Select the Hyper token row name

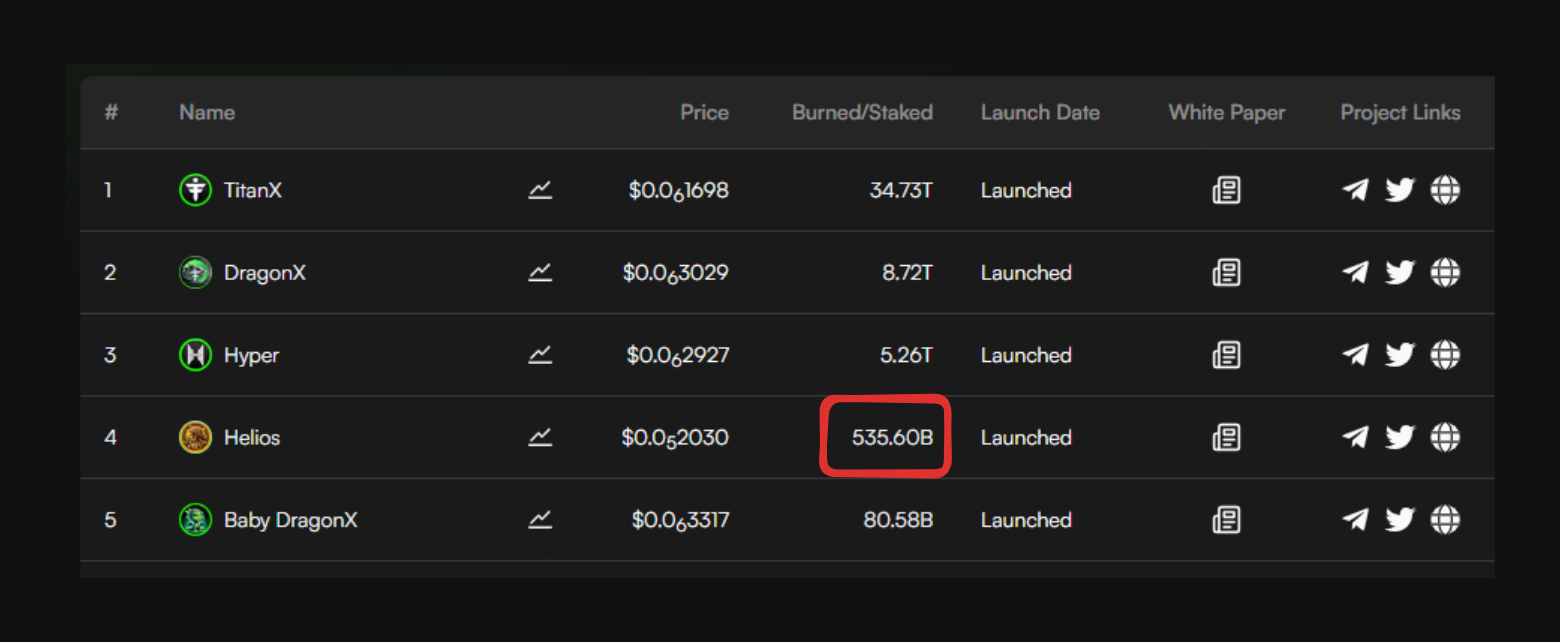click(x=251, y=355)
